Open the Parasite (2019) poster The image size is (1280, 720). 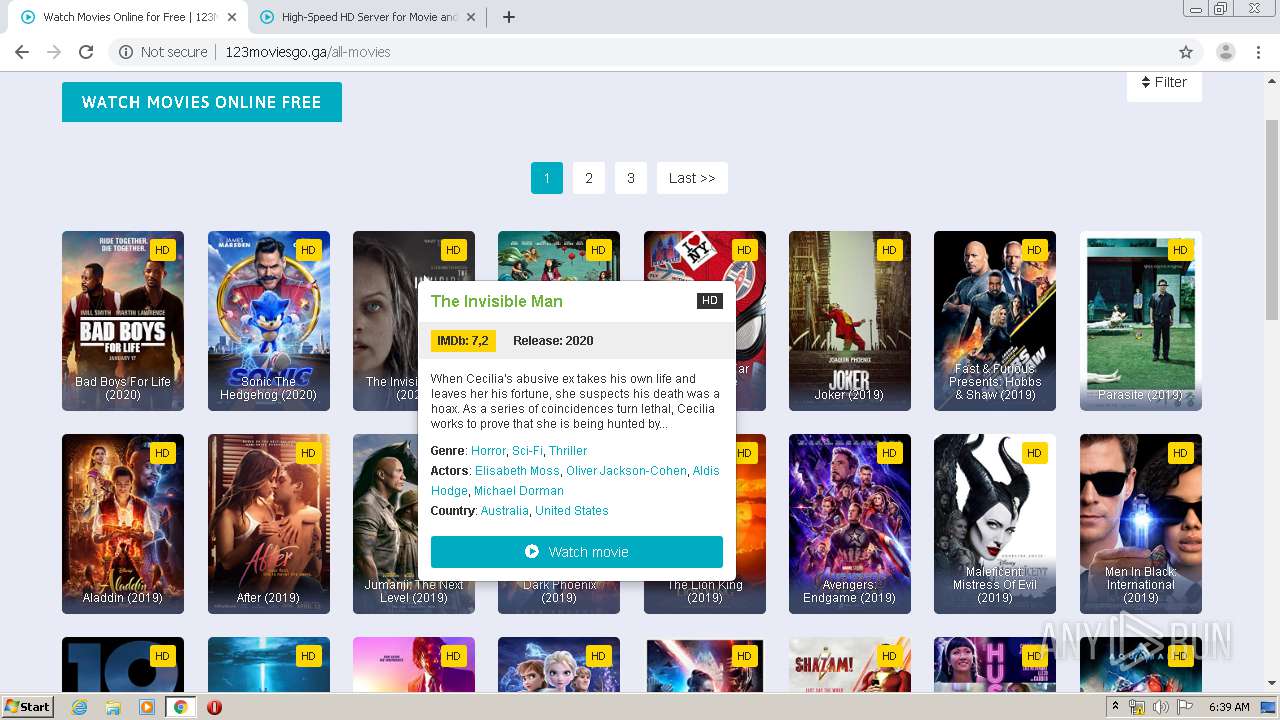pos(1141,321)
